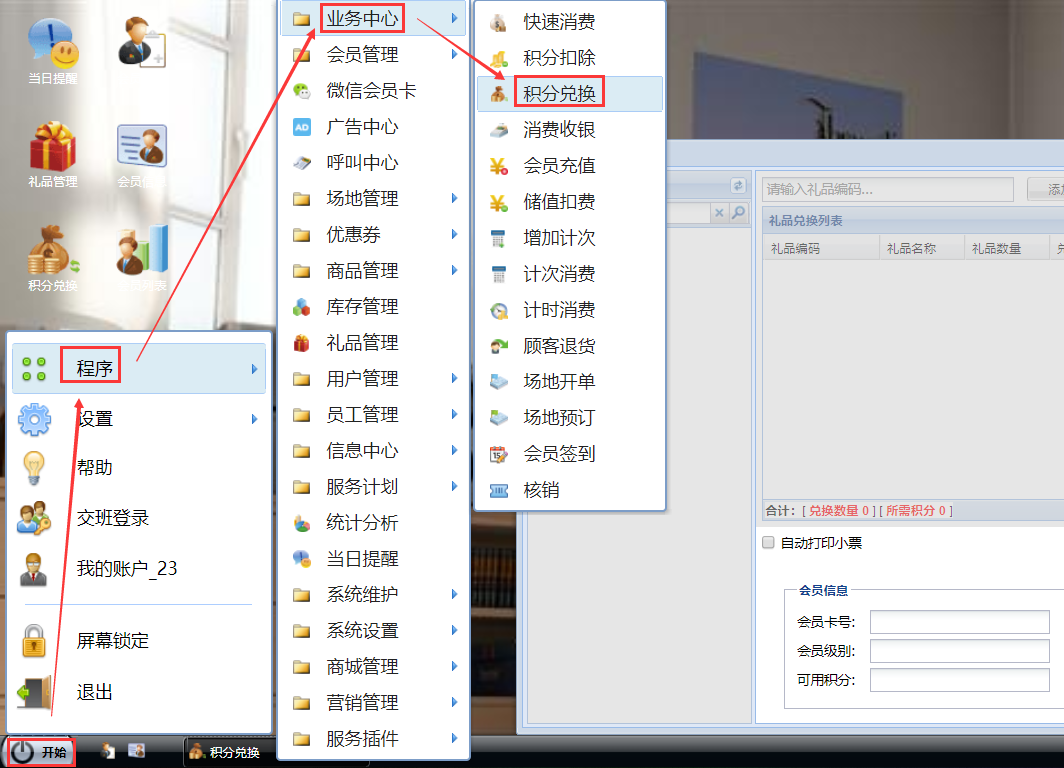
Task: Open the 礼品管理 gift box desktop icon
Action: pos(52,148)
